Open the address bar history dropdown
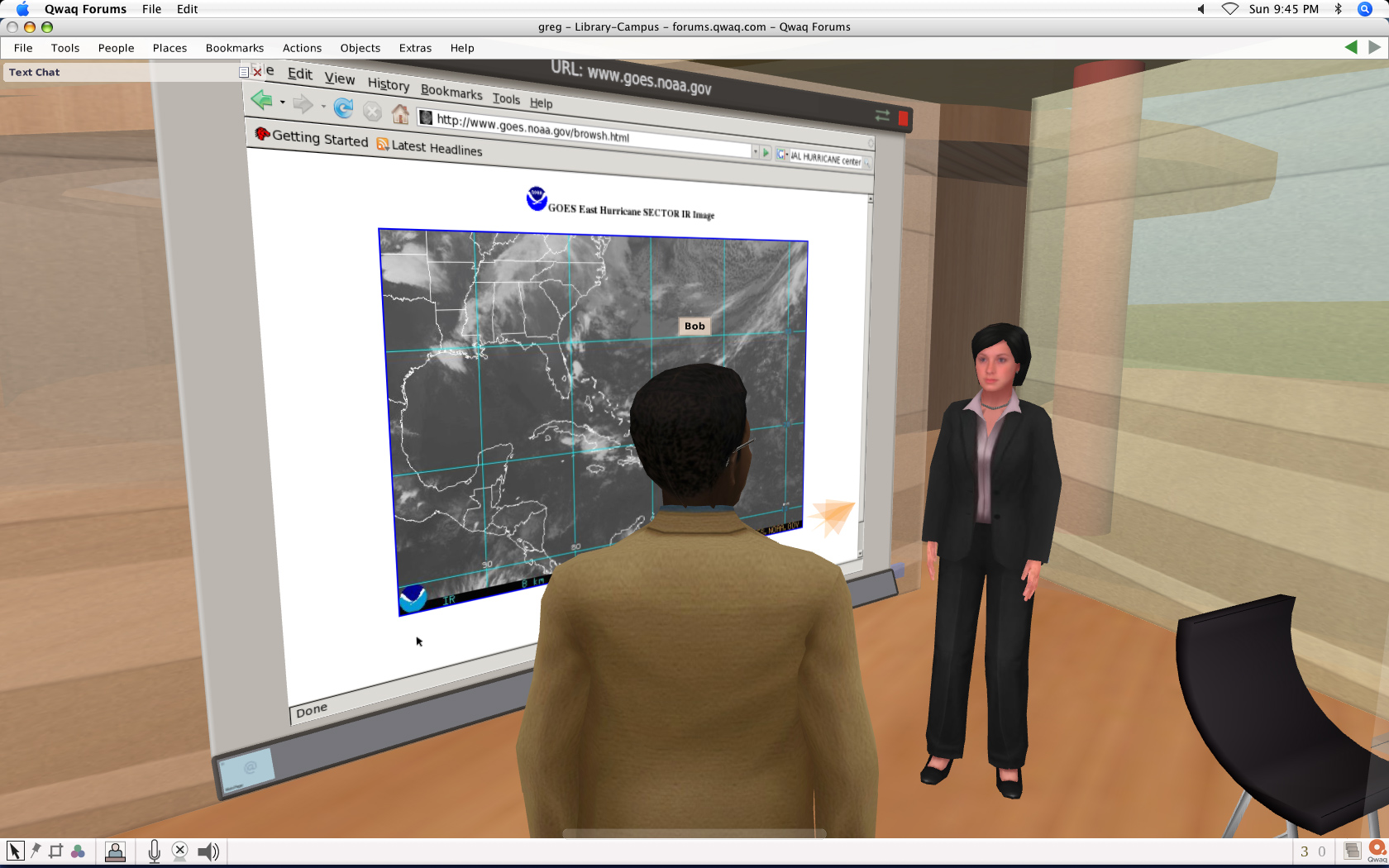Screen dimensions: 1389x868 (755, 152)
